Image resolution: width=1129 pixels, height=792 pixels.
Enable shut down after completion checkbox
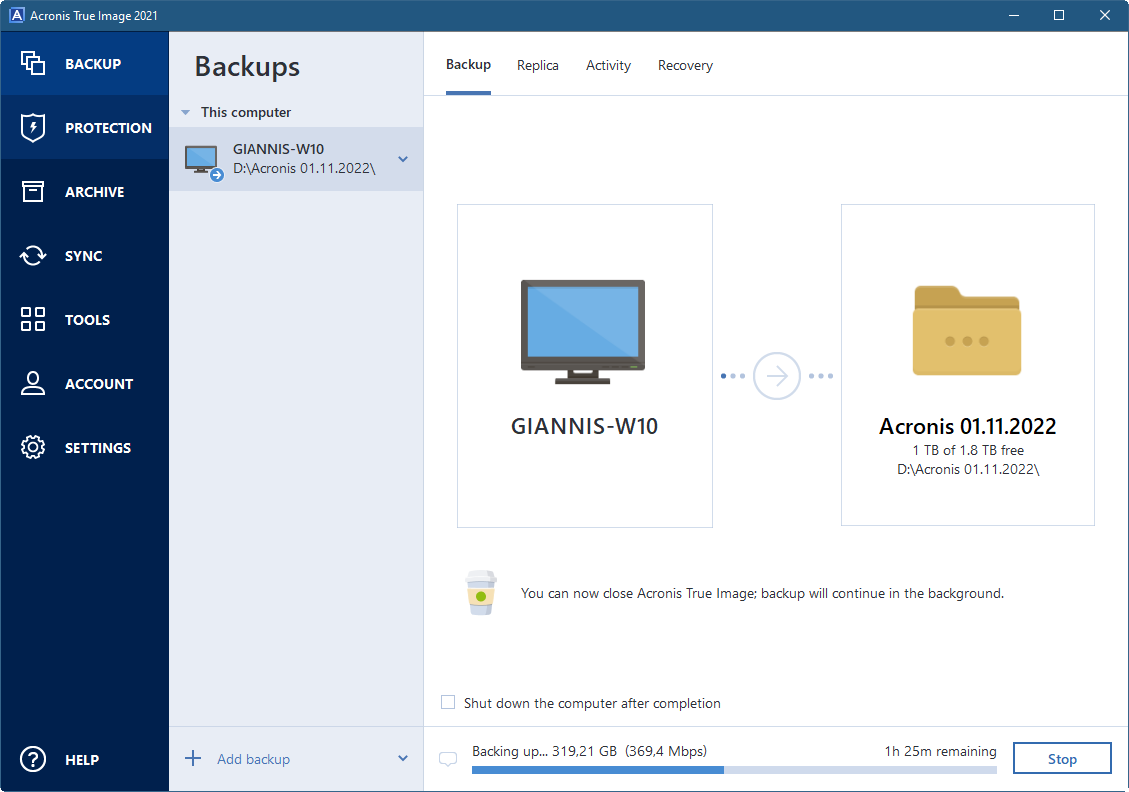point(448,702)
